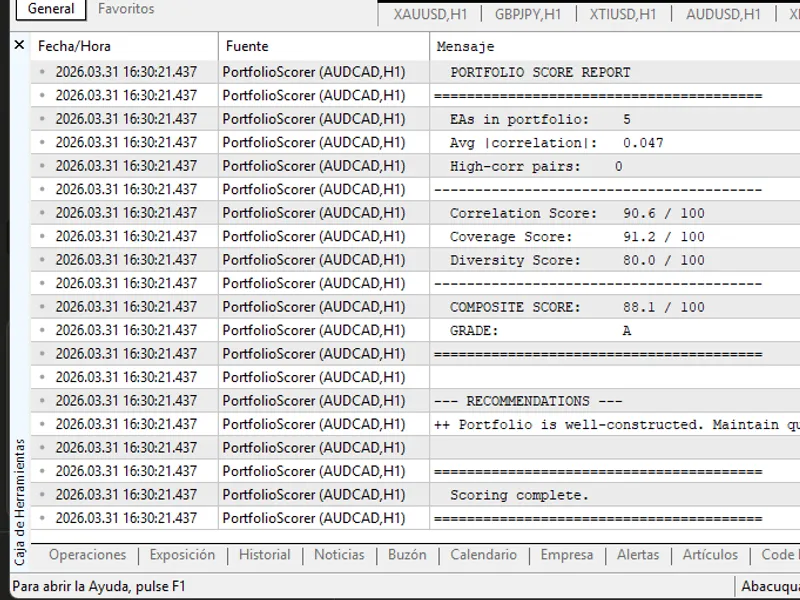Select the 'EAs in portfolio: 5' log row
Image resolution: width=800 pixels, height=600 pixels.
tap(415, 119)
